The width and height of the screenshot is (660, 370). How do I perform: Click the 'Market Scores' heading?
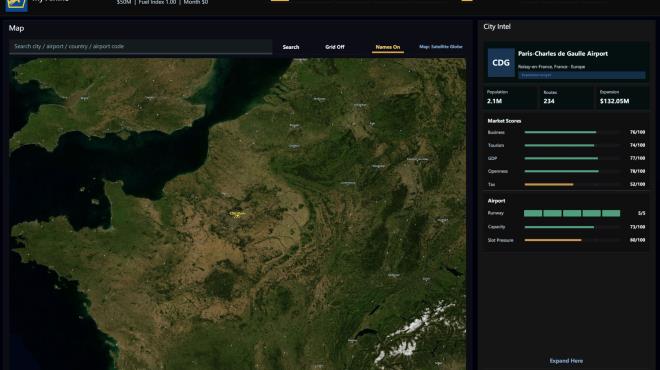click(504, 121)
